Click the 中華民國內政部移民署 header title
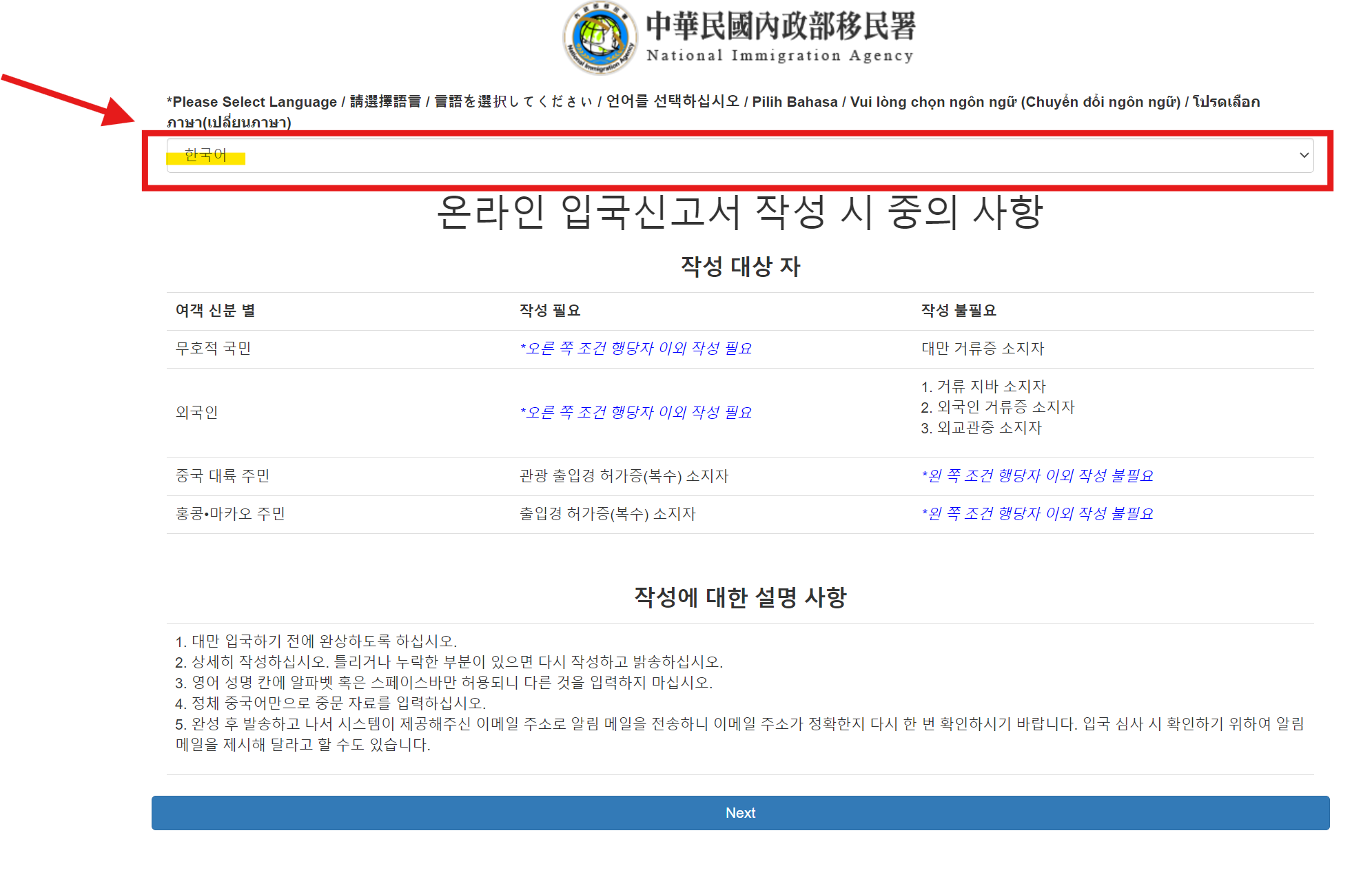This screenshot has height=875, width=1372. [780, 26]
